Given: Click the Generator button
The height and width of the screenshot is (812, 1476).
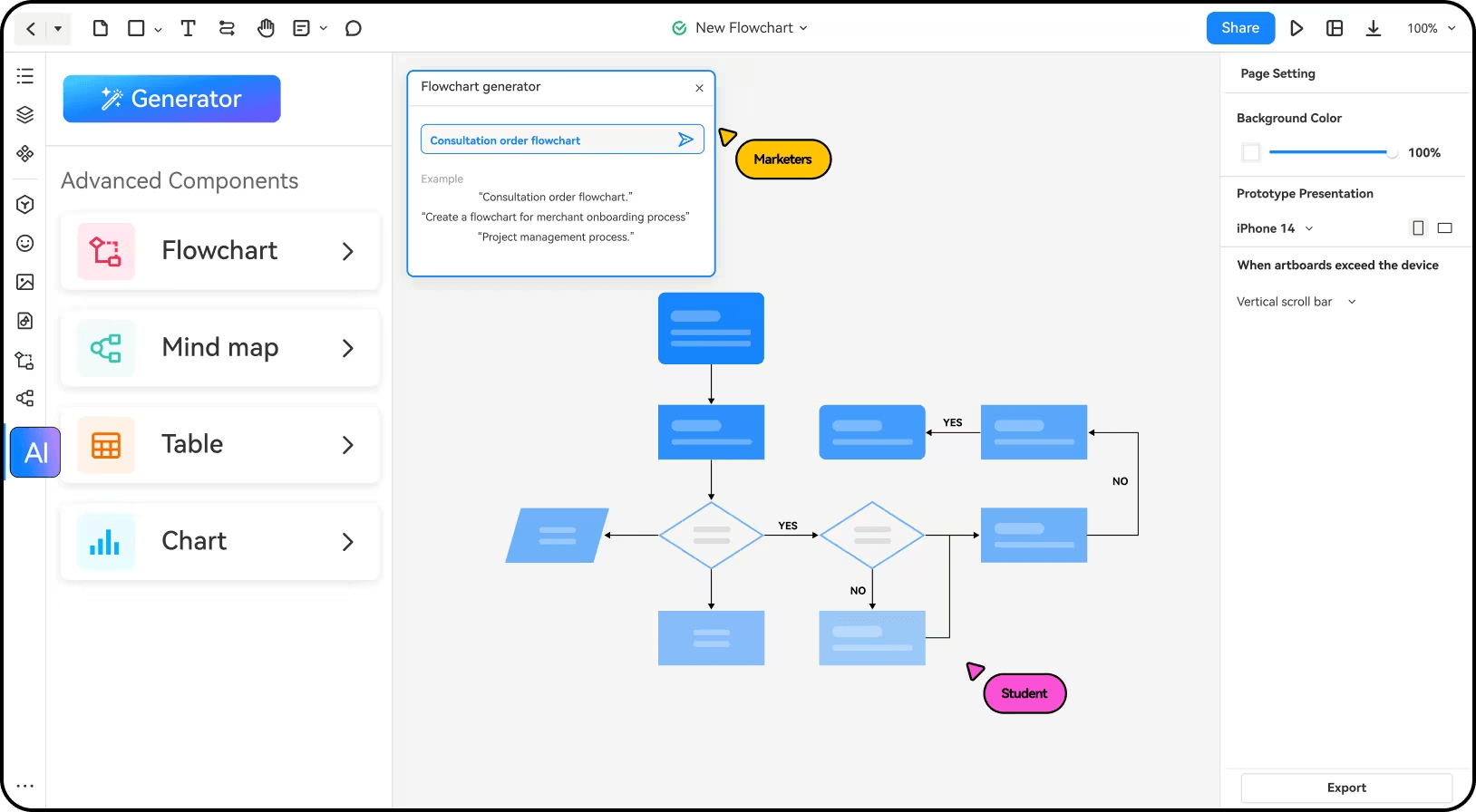Looking at the screenshot, I should (x=171, y=99).
